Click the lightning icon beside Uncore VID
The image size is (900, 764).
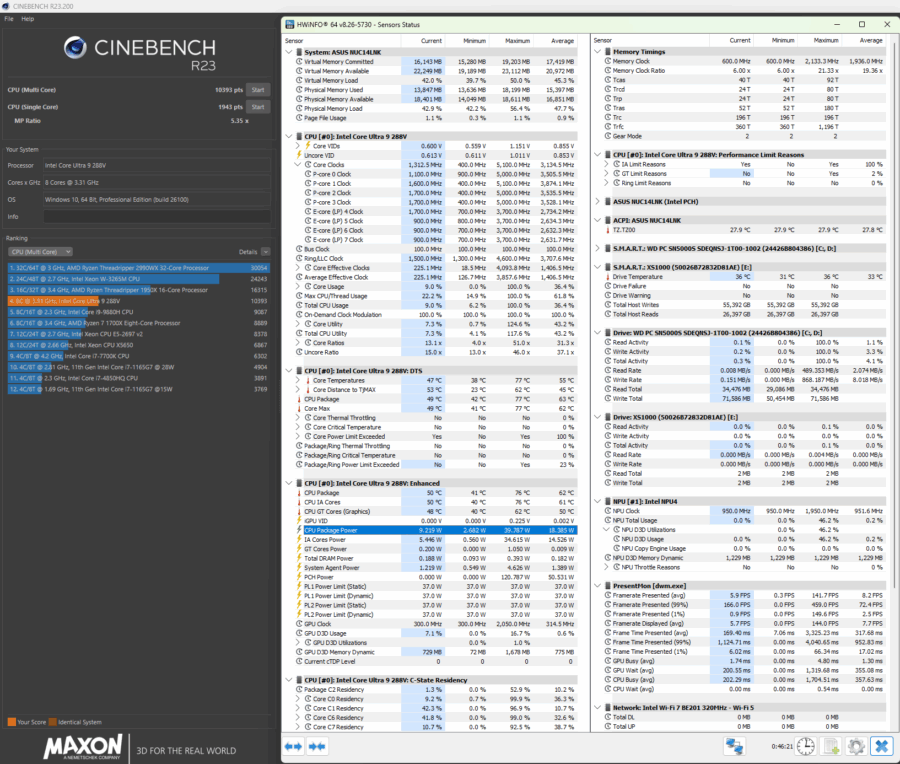(299, 155)
